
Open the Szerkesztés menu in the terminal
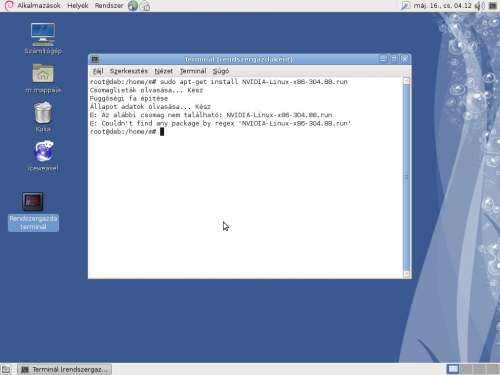coord(129,71)
